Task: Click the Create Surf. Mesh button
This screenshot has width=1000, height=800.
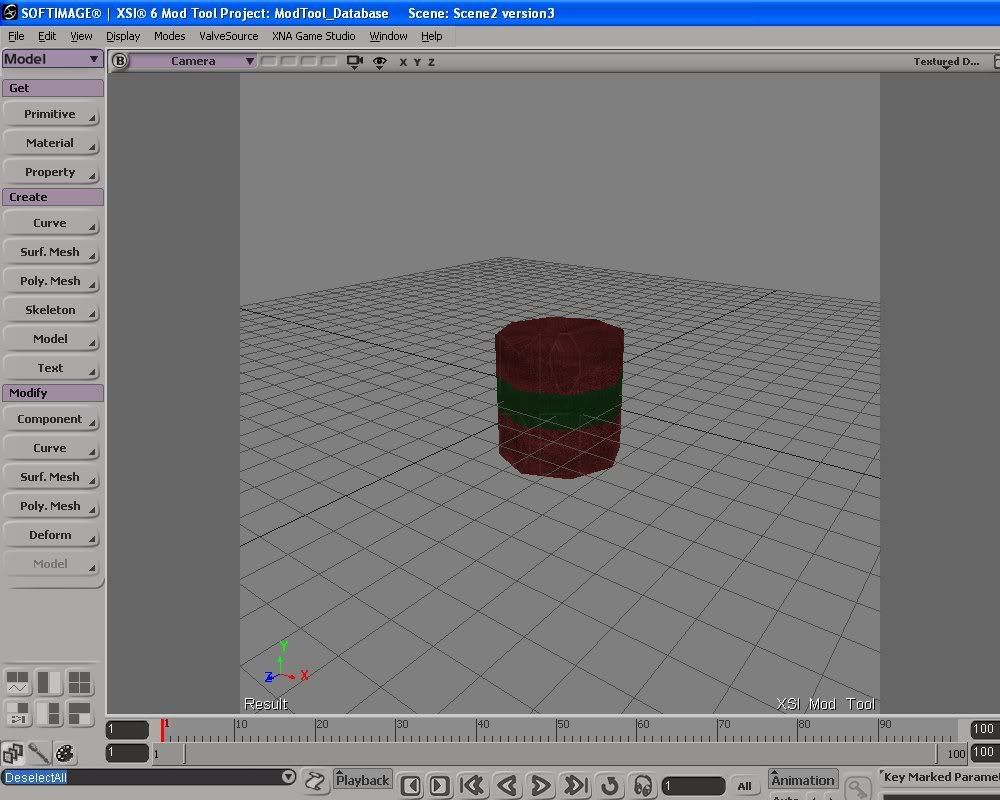Action: pos(51,252)
